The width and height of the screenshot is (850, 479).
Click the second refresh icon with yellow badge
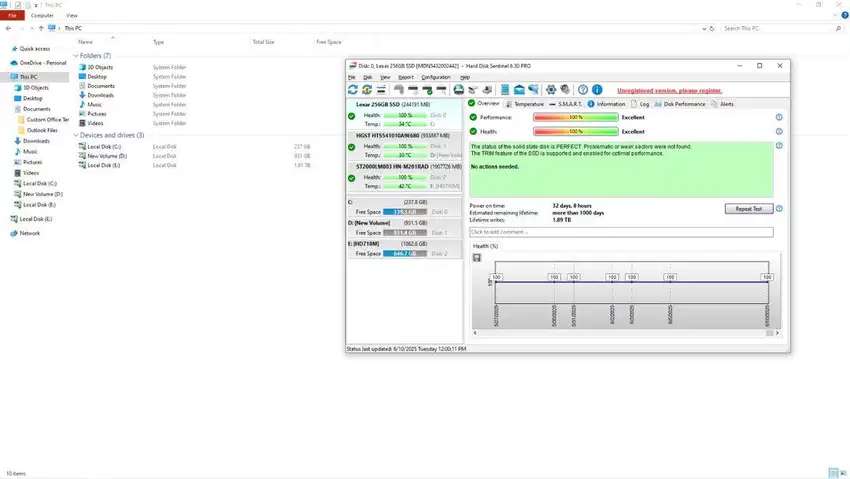(x=367, y=90)
